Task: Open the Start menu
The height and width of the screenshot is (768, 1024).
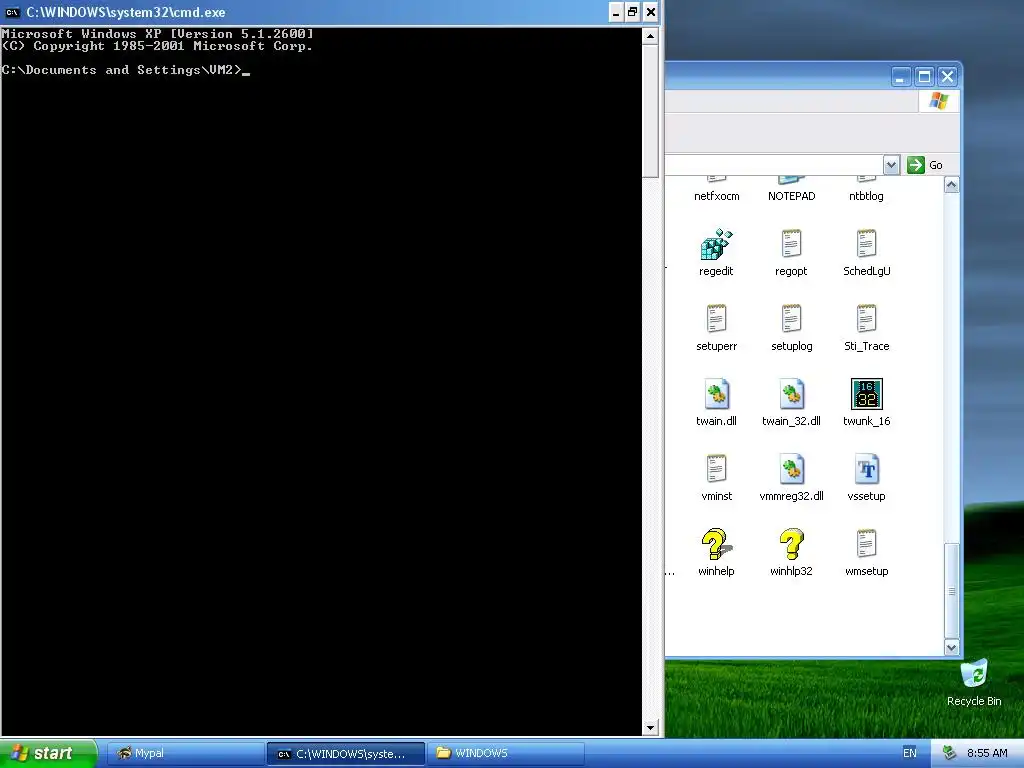Action: [x=48, y=753]
